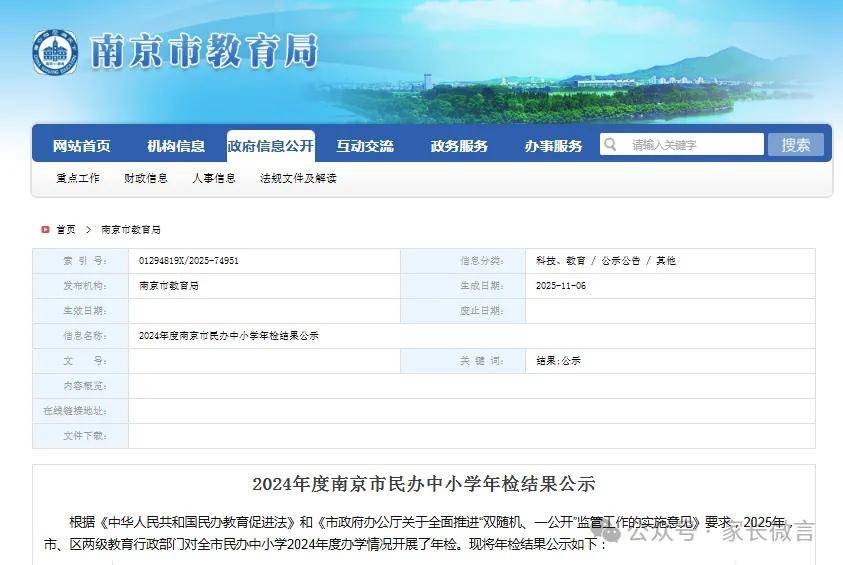Select the 政府信息公开 tab

coord(270,146)
